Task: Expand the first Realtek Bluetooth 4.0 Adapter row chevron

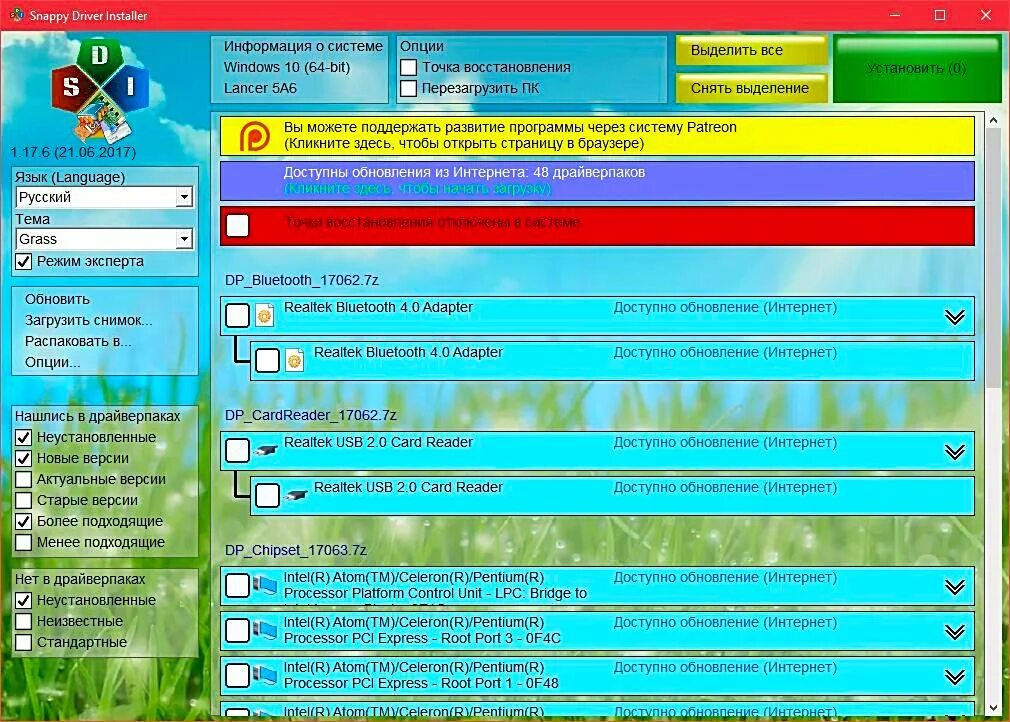Action: coord(955,317)
